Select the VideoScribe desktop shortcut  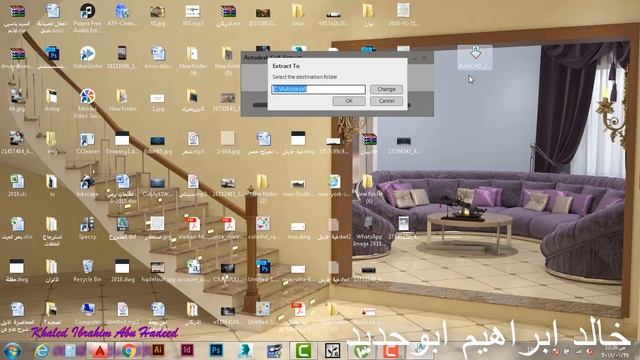click(x=87, y=57)
